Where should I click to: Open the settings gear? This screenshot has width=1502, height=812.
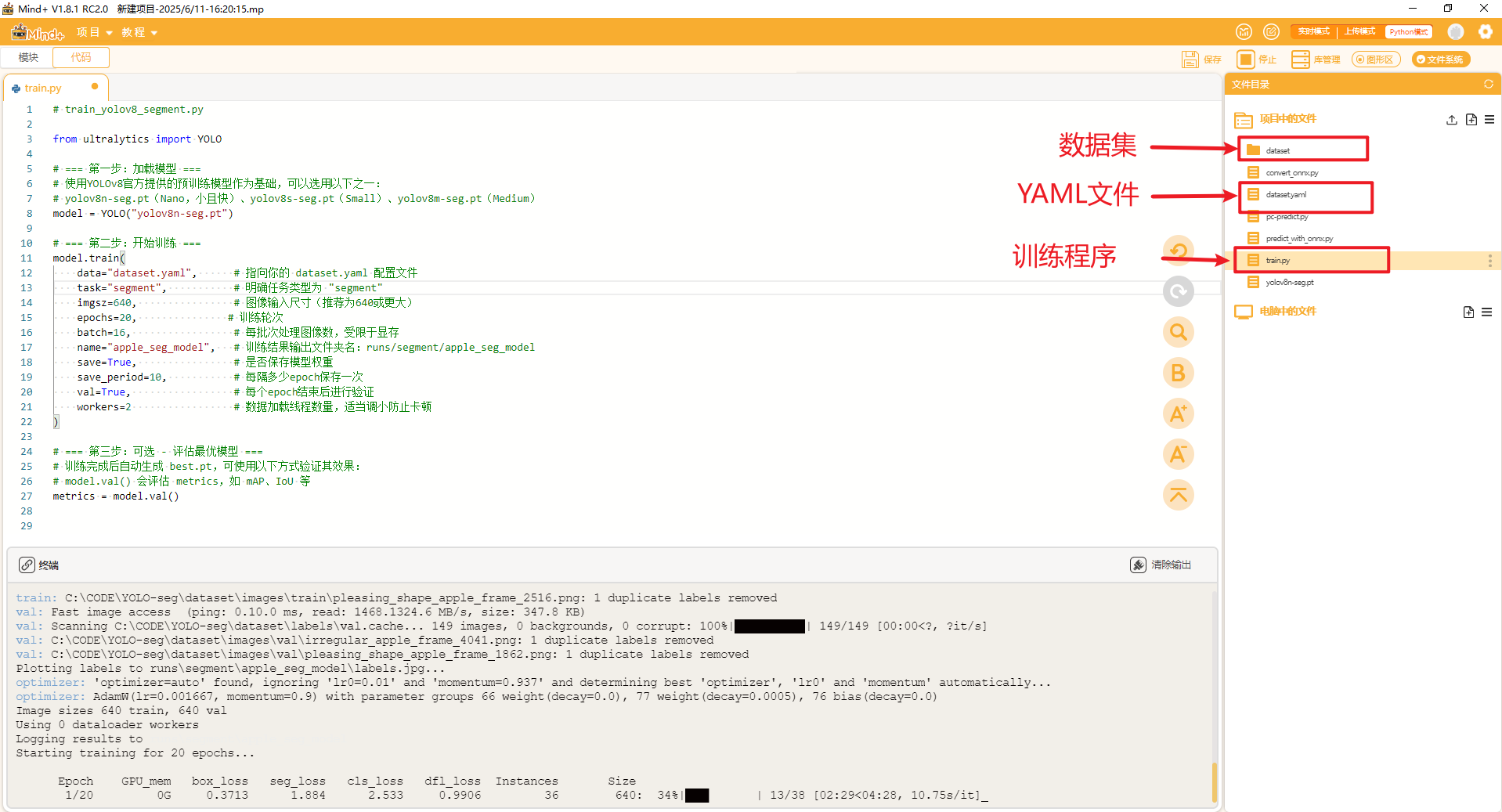click(1485, 31)
